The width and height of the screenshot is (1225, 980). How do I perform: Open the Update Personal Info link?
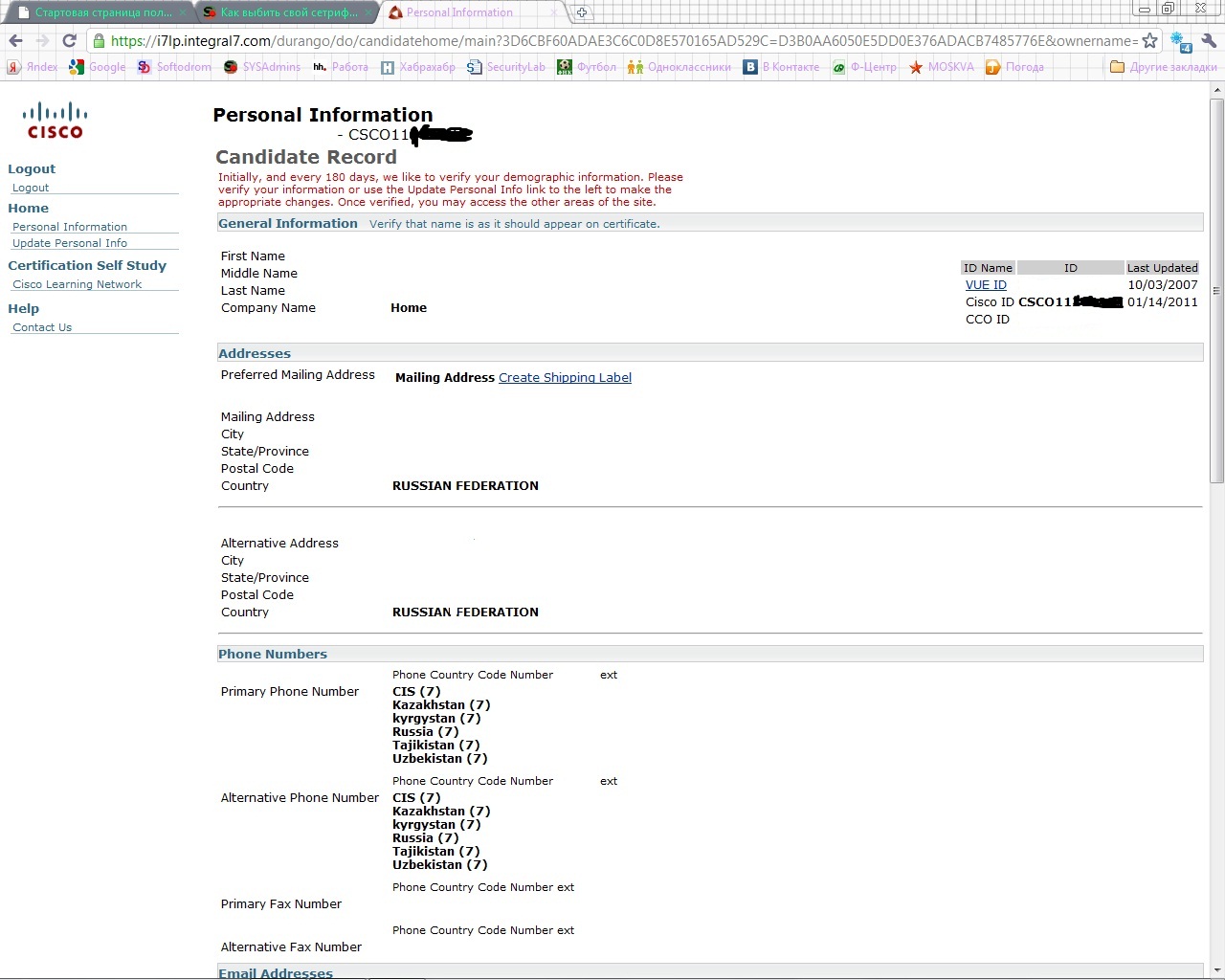point(70,243)
